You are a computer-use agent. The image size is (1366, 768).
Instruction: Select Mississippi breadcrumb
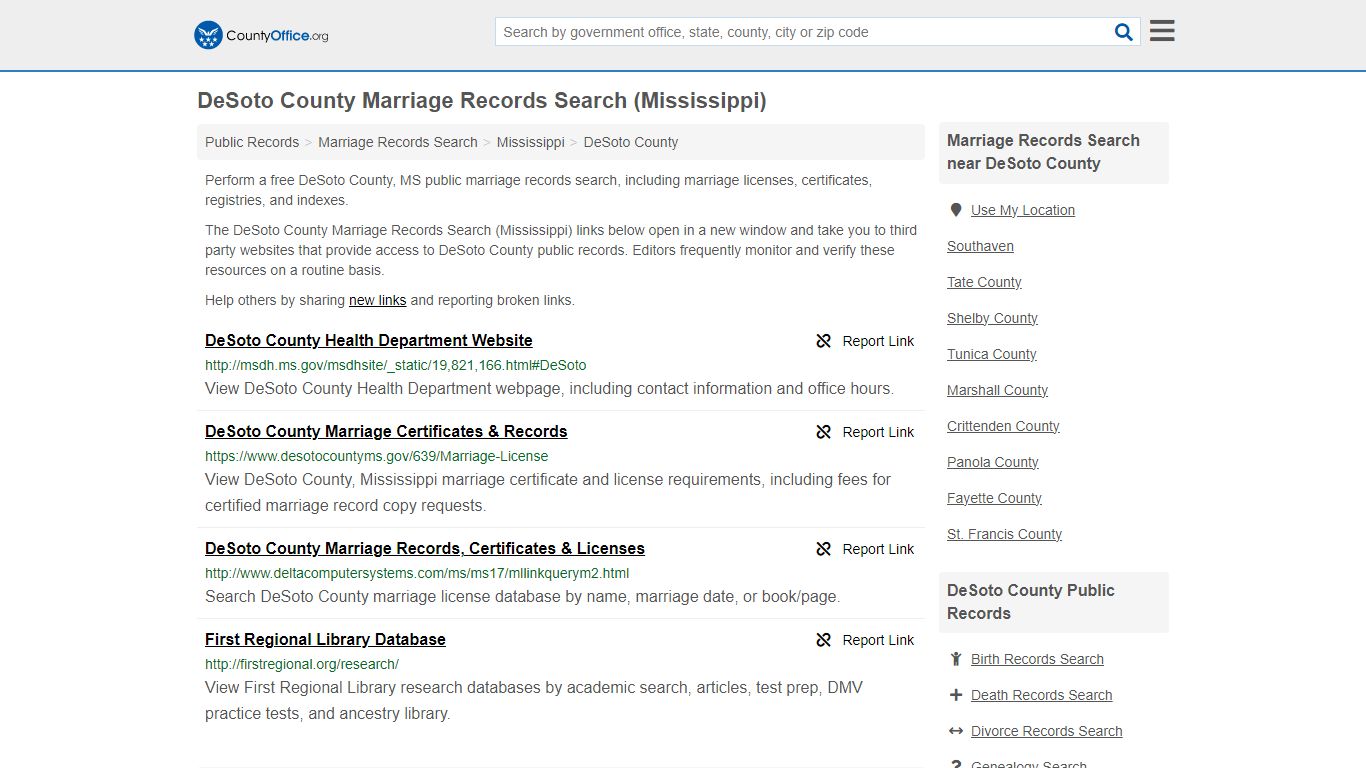tap(531, 142)
